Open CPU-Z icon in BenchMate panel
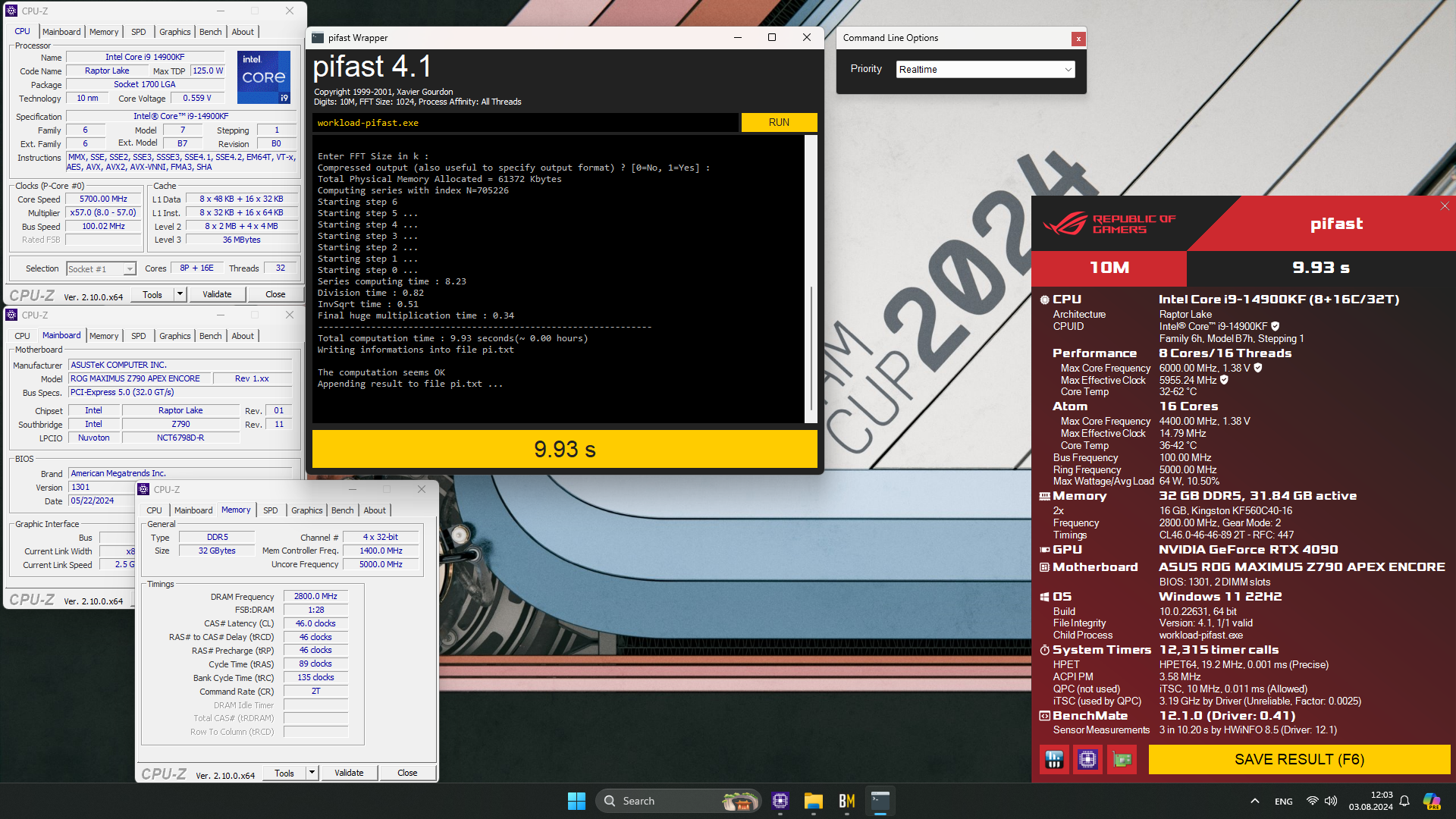 tap(1087, 759)
